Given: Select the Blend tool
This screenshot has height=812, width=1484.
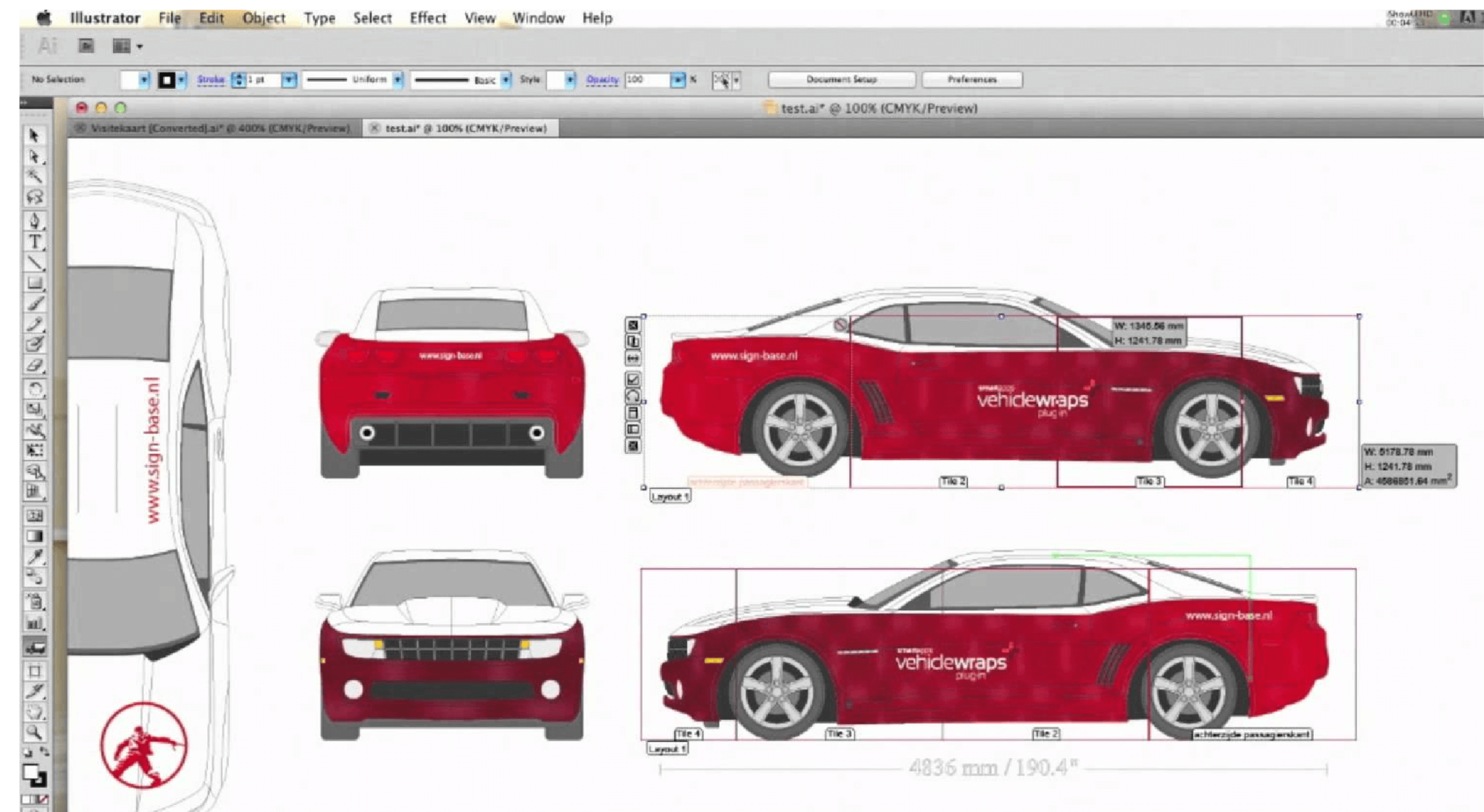Looking at the screenshot, I should point(34,577).
